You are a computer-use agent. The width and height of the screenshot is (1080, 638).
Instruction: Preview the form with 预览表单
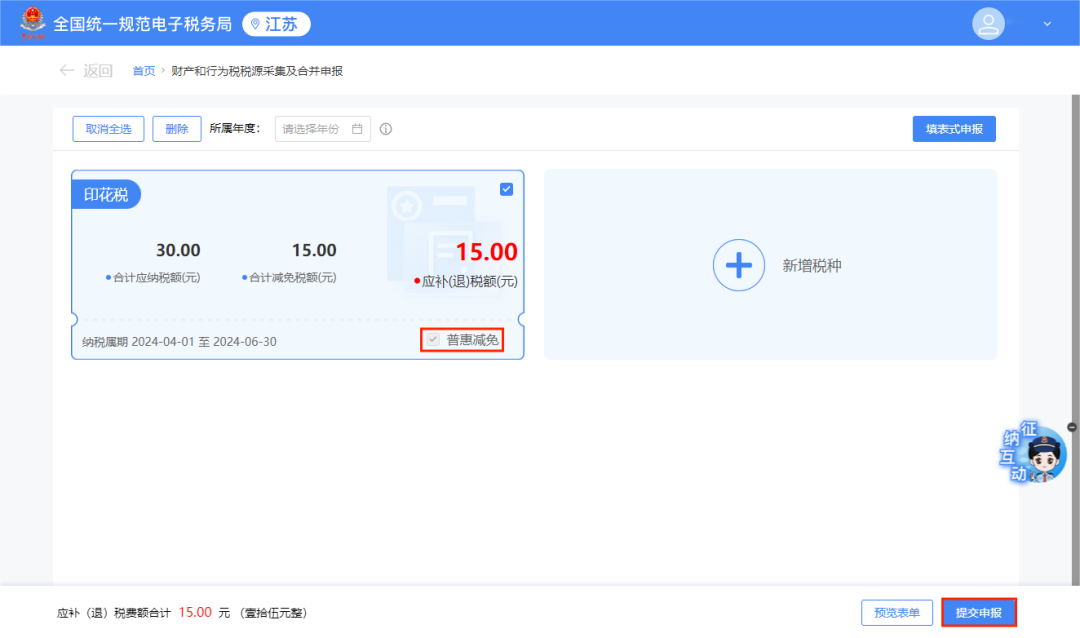click(896, 612)
